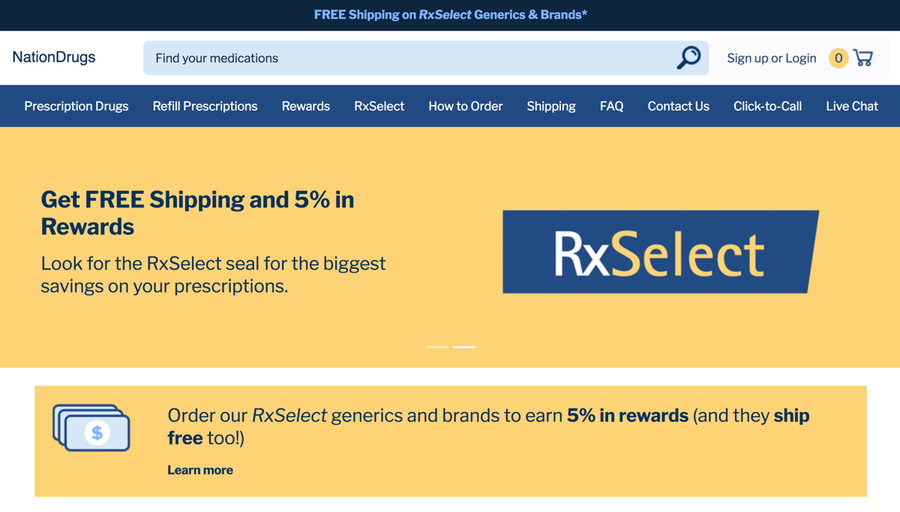Click the cart item count badge
The width and height of the screenshot is (900, 512).
point(838,58)
